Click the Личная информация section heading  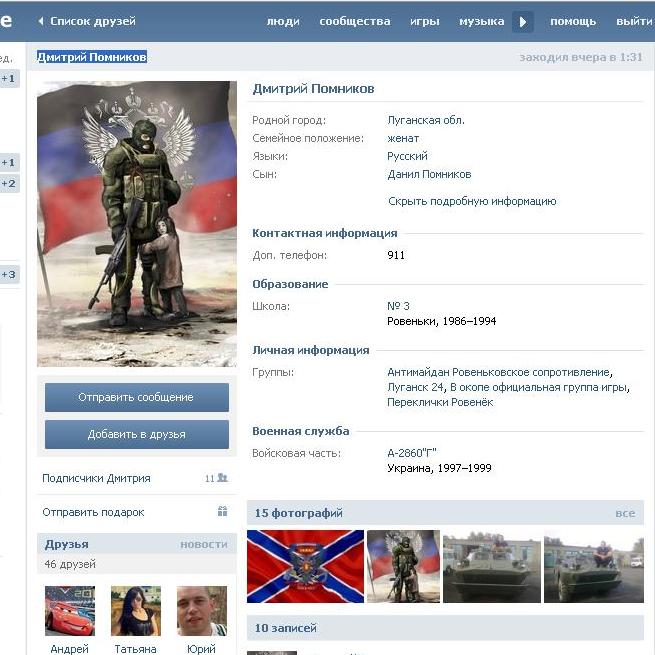[x=311, y=350]
